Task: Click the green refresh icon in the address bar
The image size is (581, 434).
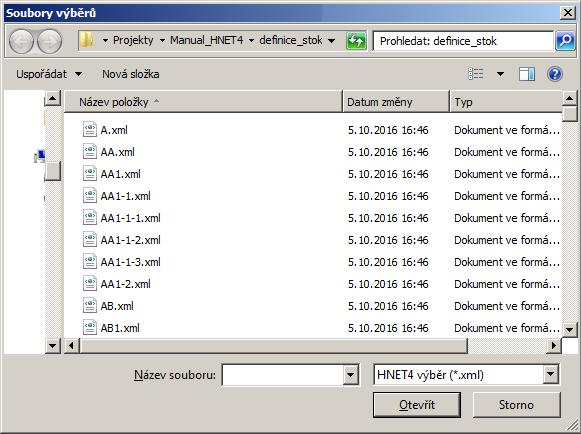Action: [x=356, y=40]
